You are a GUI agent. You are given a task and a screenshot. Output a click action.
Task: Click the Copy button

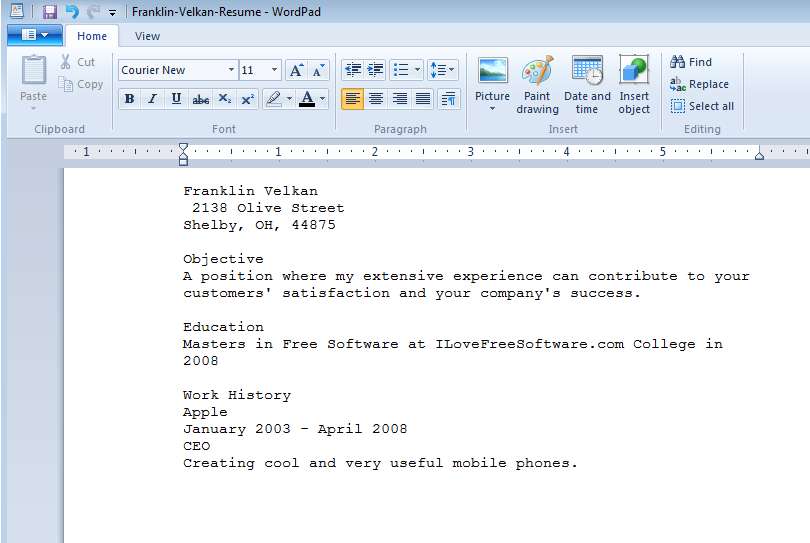tap(81, 84)
